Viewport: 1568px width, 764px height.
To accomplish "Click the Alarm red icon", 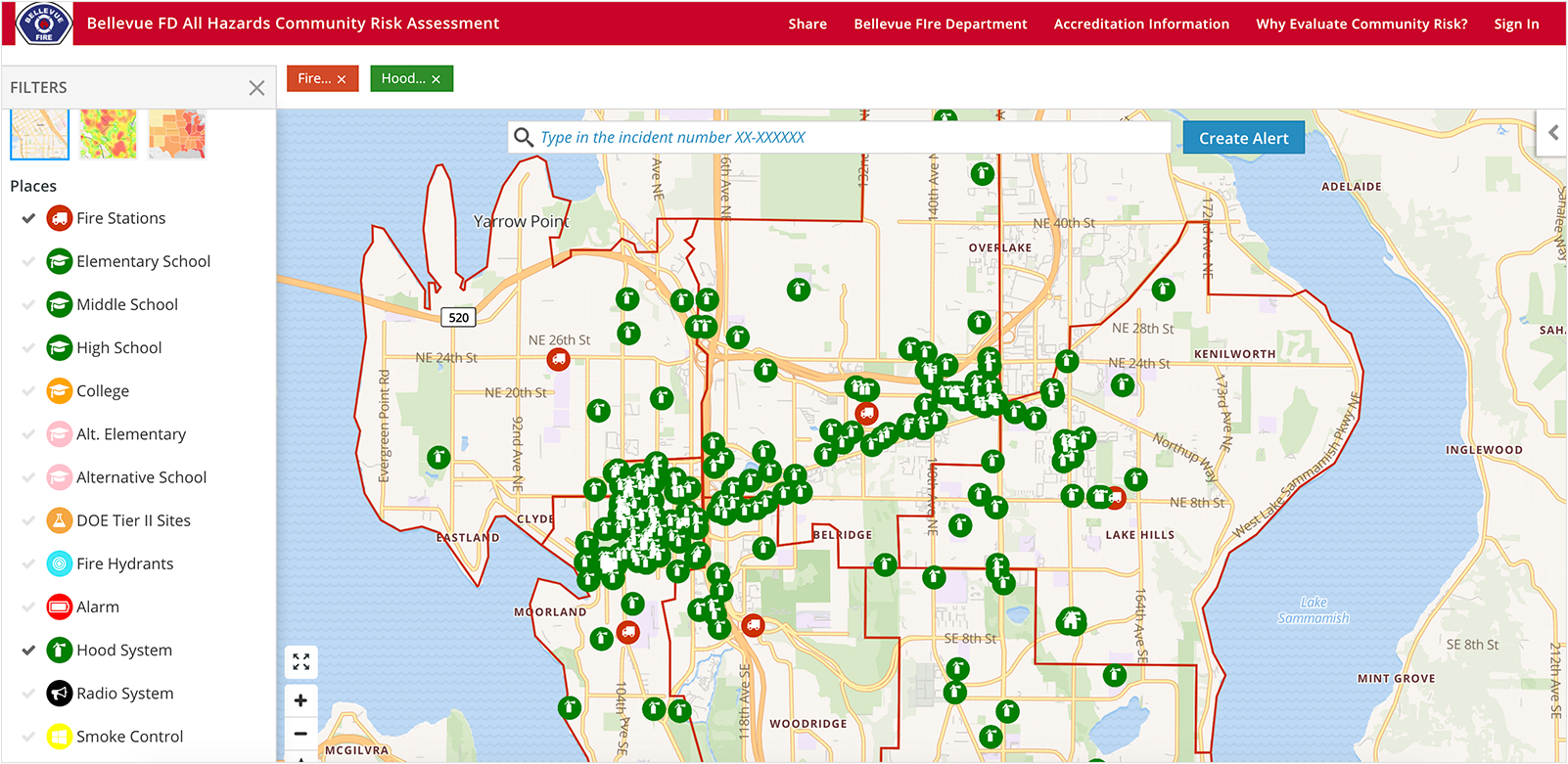I will pyautogui.click(x=60, y=607).
